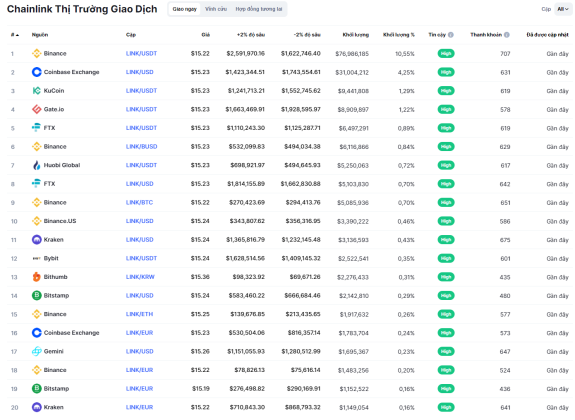575x420 pixels.
Task: Open the Huobi Global exchange name
Action: point(62,165)
